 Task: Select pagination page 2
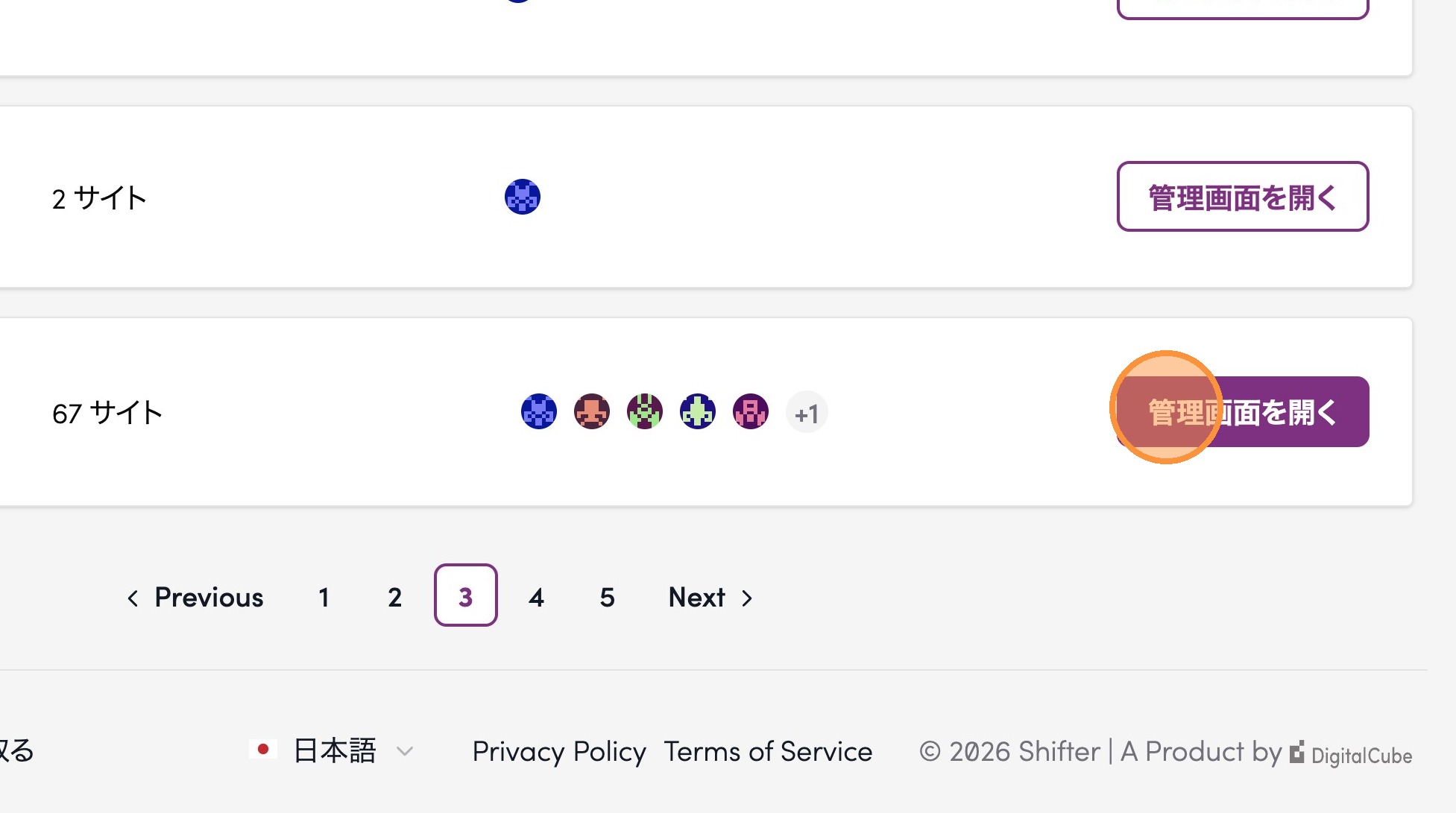coord(395,597)
